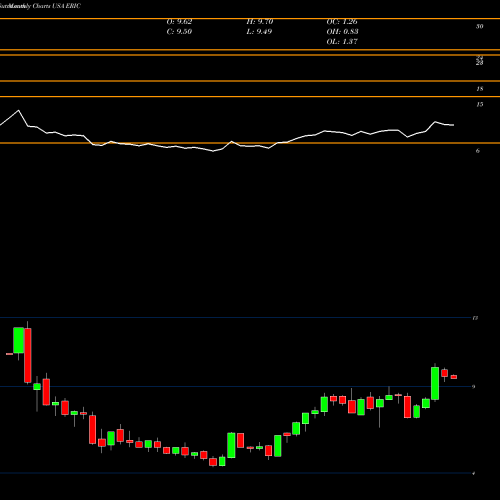500x500 pixels.
Task: Click the upper axis label '6'
Action: 477,151
